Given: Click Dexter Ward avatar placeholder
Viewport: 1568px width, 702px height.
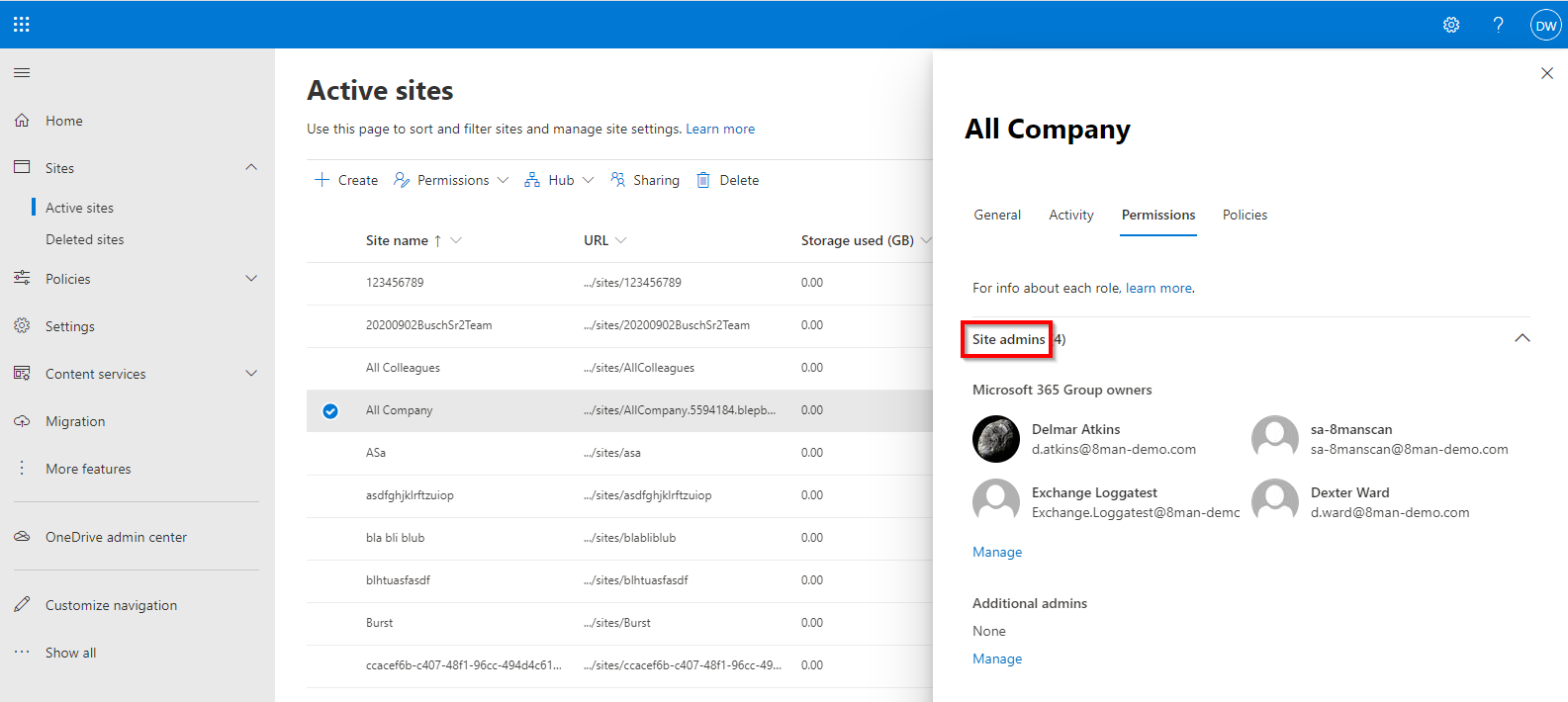Looking at the screenshot, I should pos(1275,502).
